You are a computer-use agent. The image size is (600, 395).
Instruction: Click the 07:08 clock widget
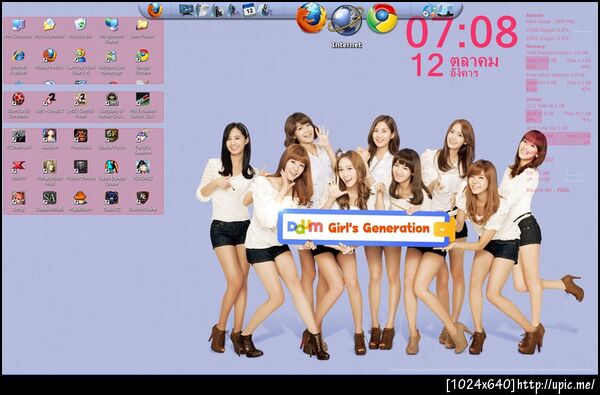click(462, 32)
